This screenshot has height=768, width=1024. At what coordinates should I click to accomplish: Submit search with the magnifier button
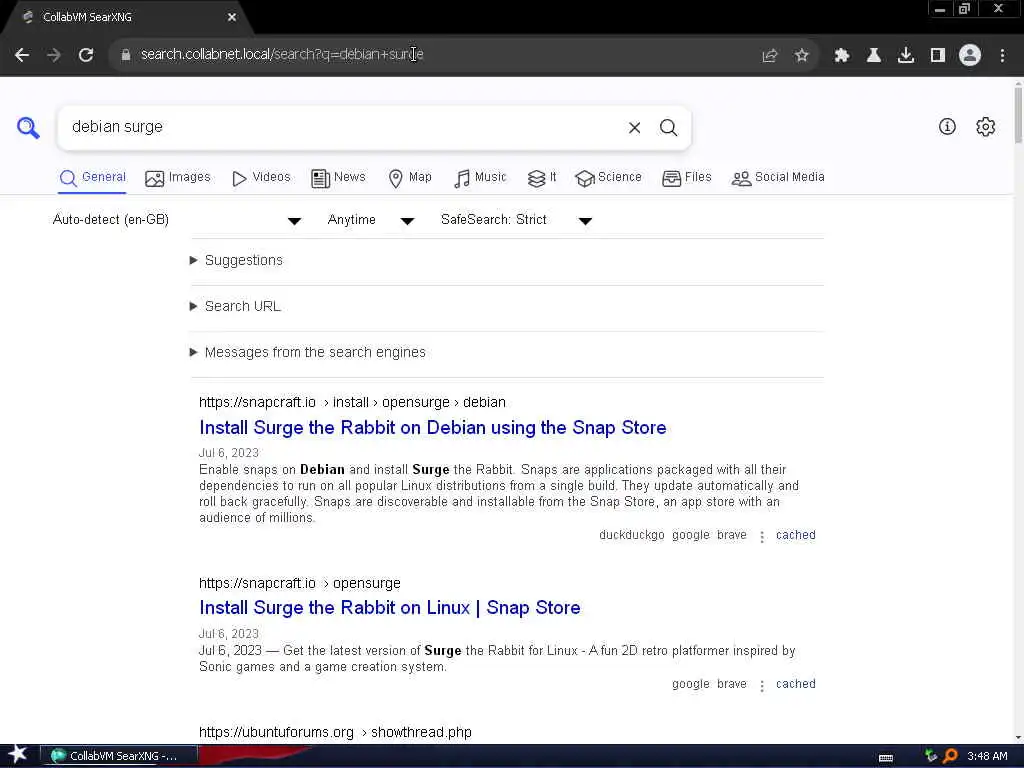668,127
